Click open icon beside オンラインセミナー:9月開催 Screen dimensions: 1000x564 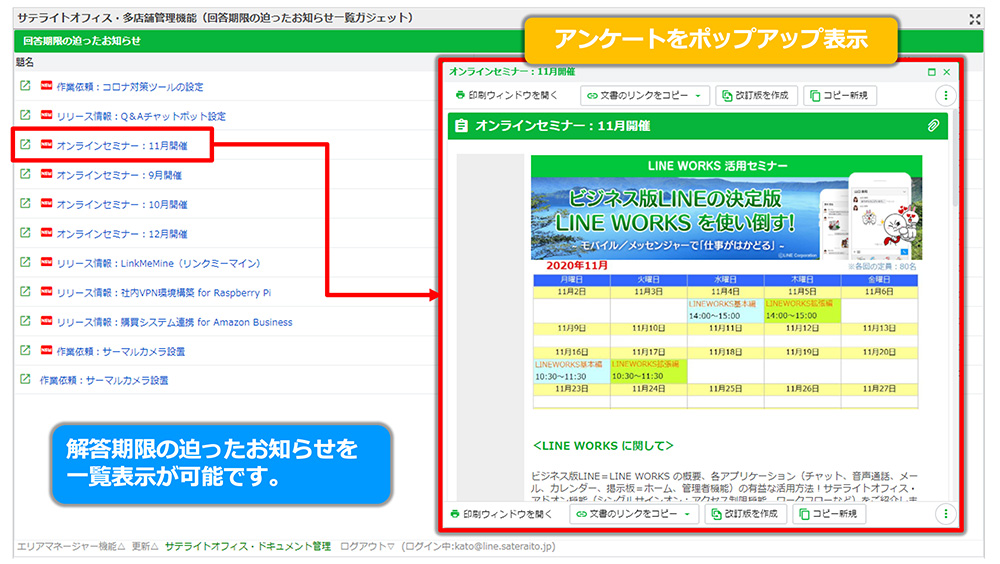(25, 175)
